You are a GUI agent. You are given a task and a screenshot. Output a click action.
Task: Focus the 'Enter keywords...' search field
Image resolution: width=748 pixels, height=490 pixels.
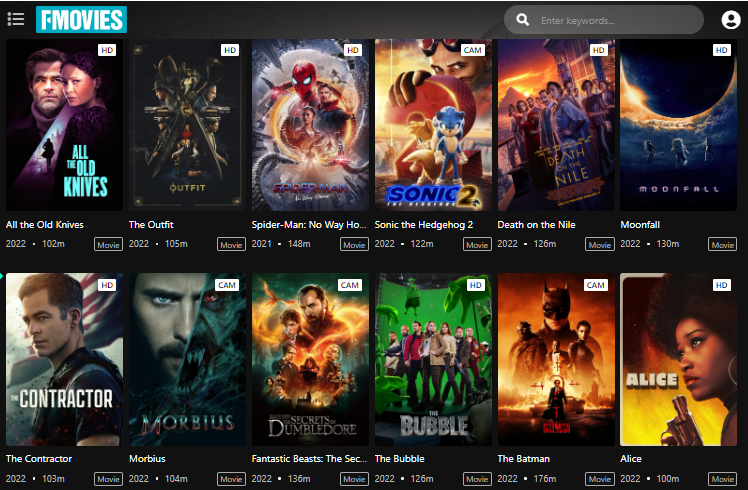(603, 20)
